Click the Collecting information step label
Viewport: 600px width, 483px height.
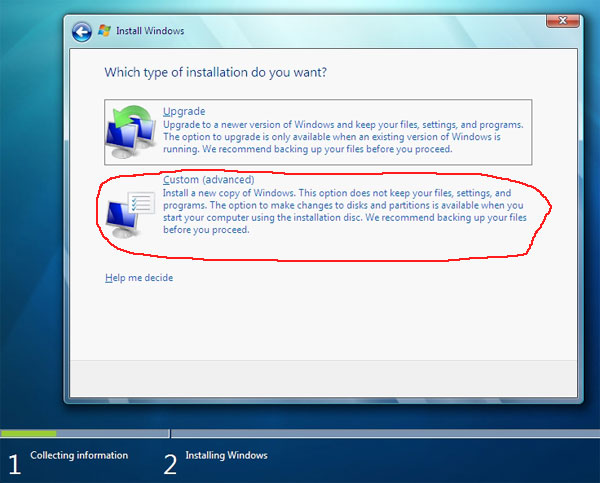coord(79,456)
